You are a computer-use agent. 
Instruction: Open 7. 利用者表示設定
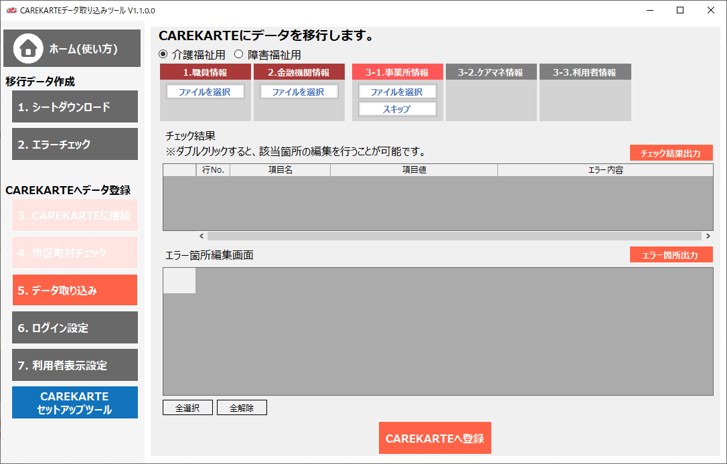[75, 365]
